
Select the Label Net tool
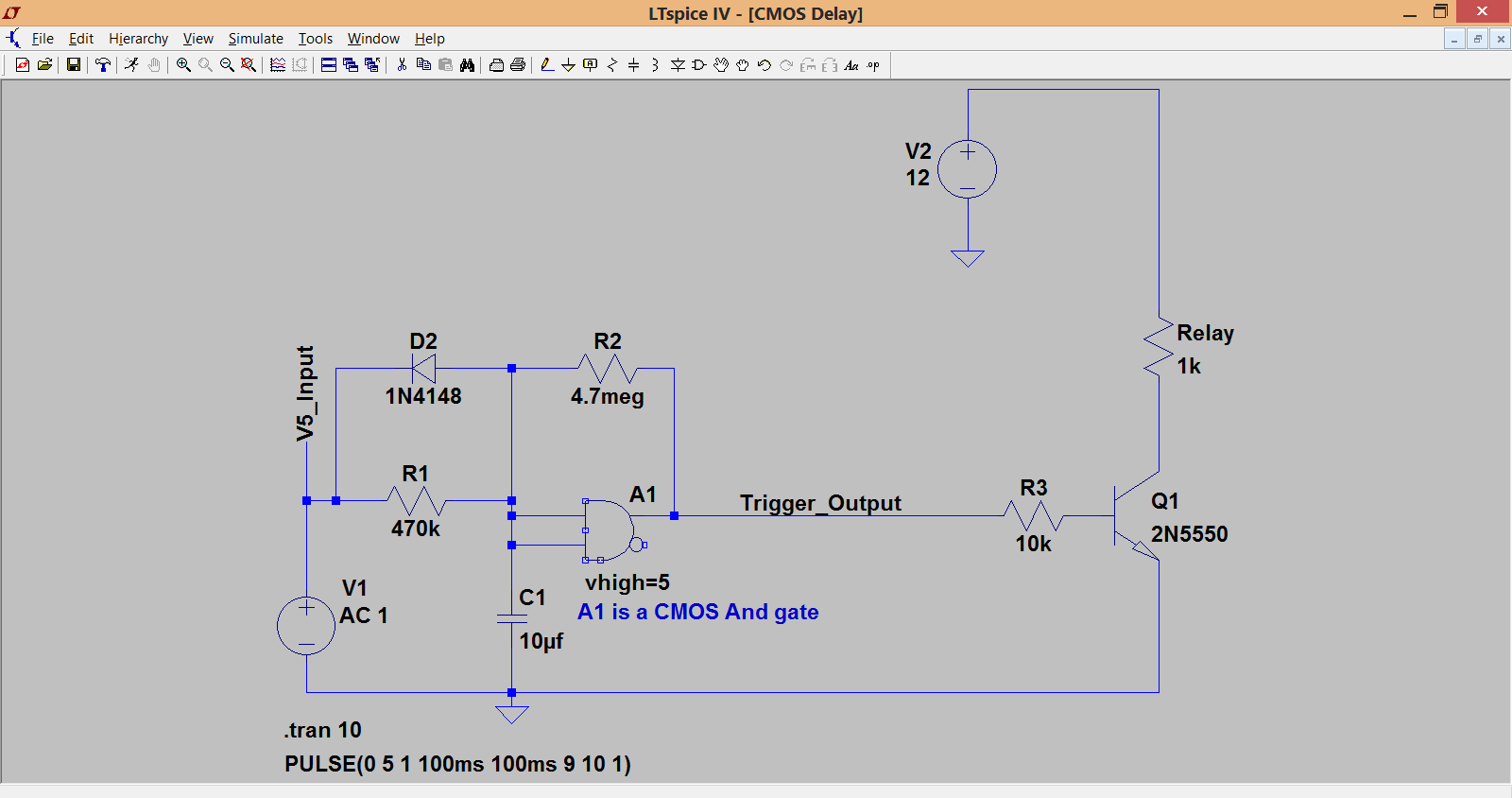coord(590,65)
